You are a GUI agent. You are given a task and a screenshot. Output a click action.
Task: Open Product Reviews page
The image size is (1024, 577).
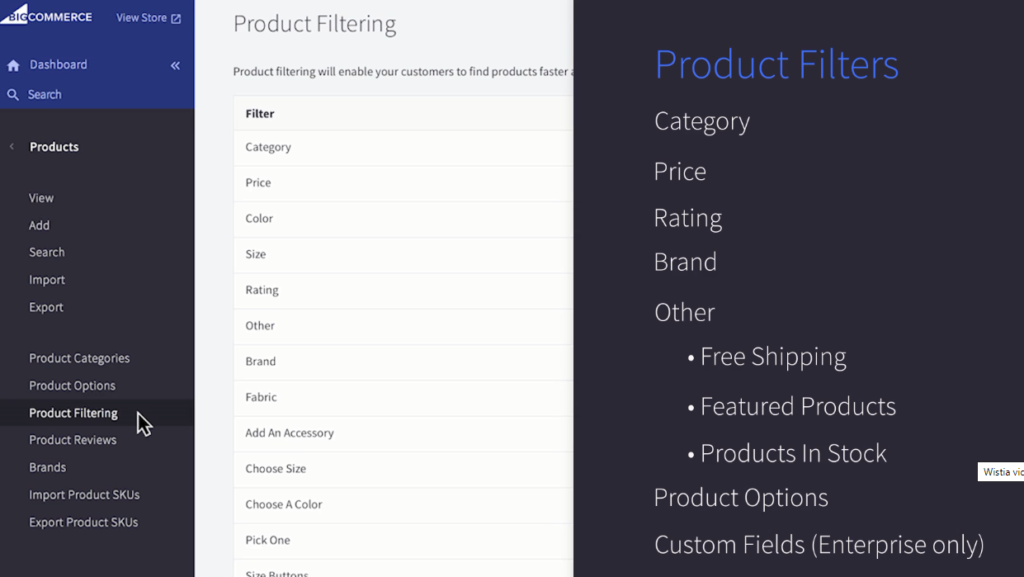[x=72, y=440]
